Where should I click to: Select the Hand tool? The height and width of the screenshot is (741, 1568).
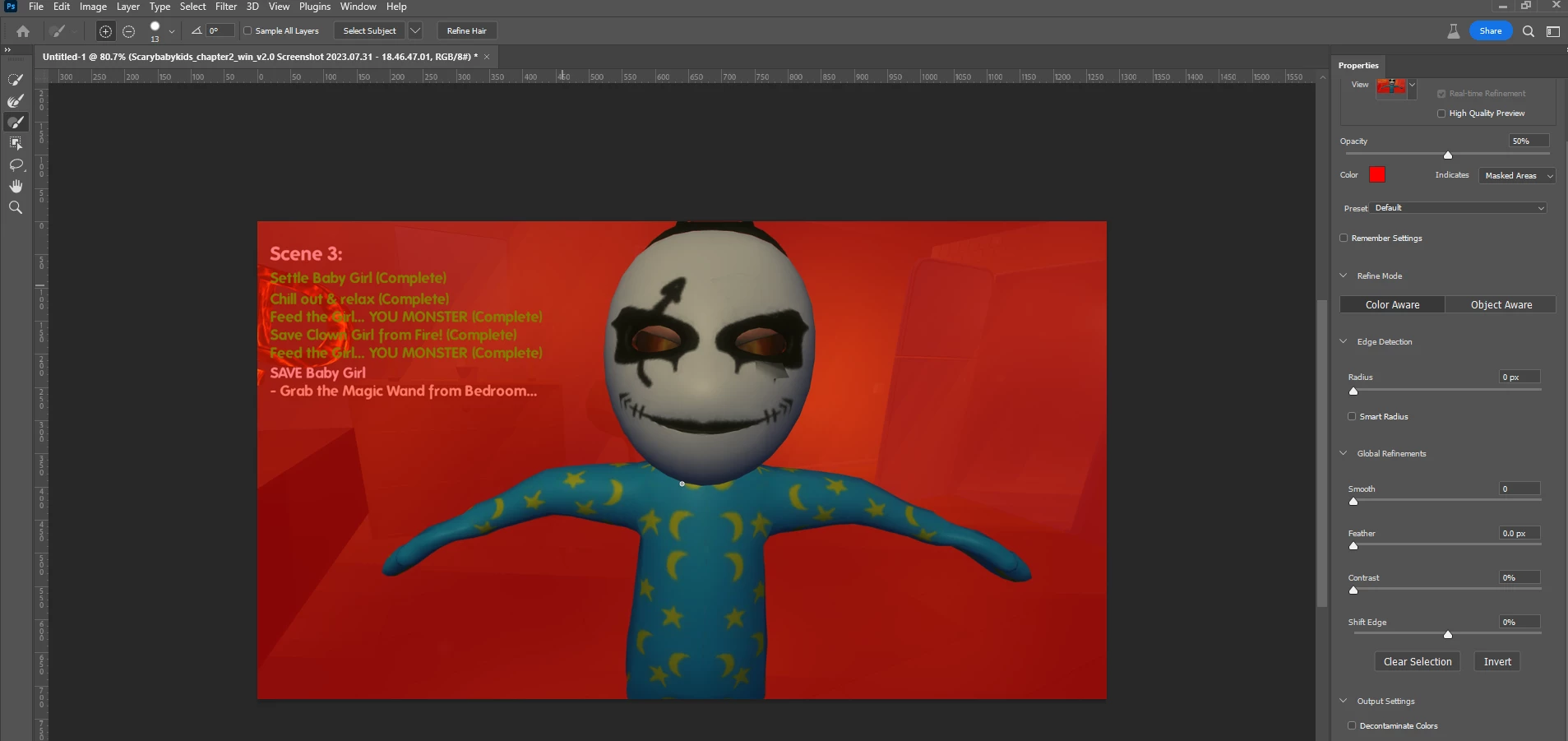16,187
